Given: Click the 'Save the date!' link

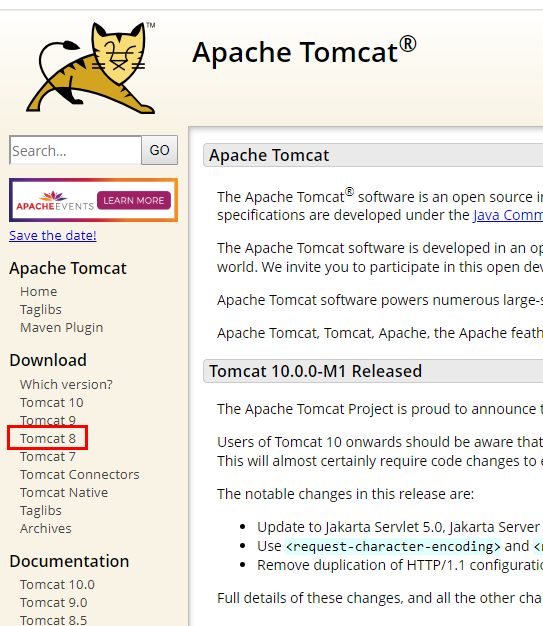Looking at the screenshot, I should [x=53, y=236].
